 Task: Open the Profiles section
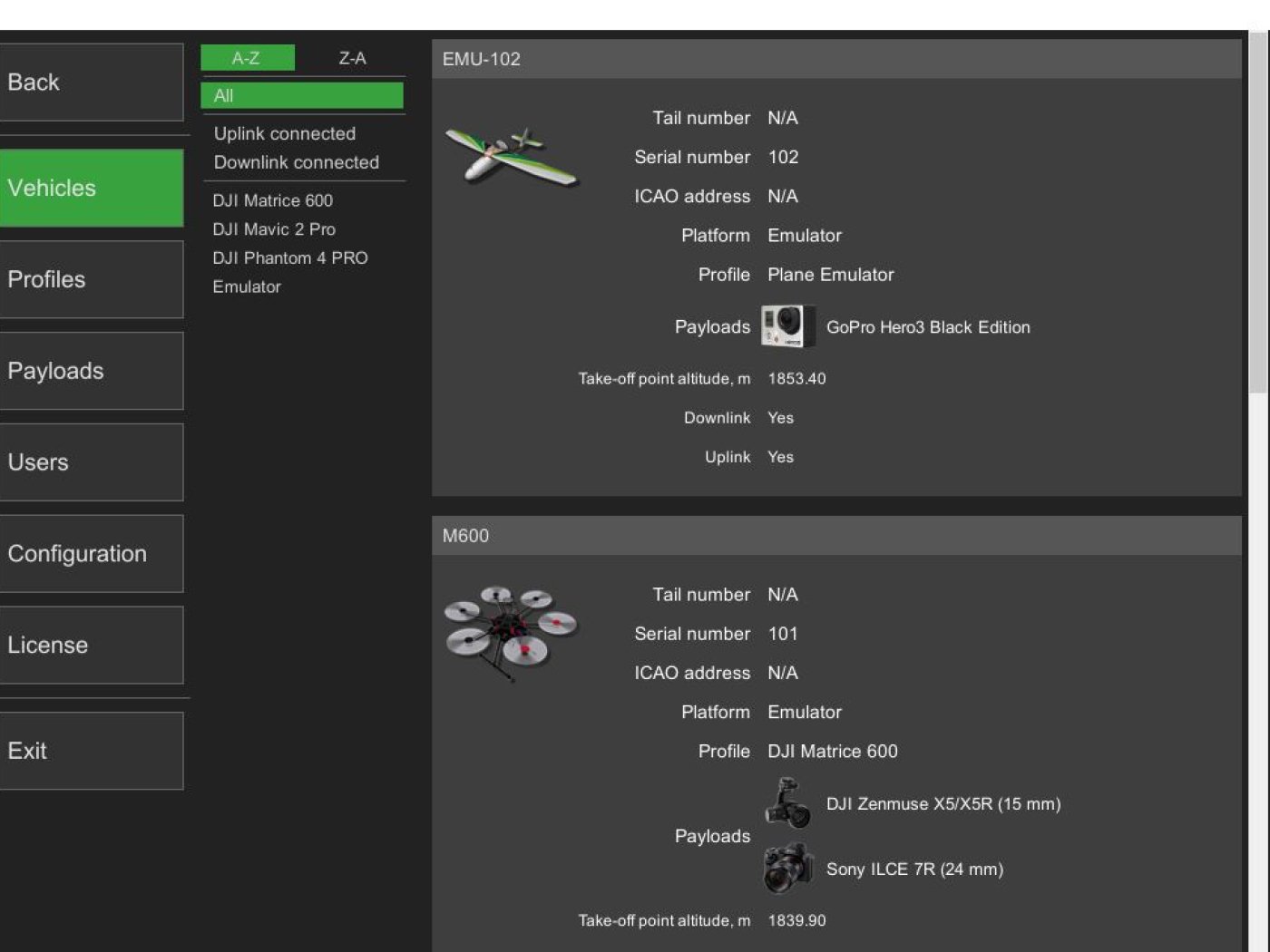click(91, 279)
